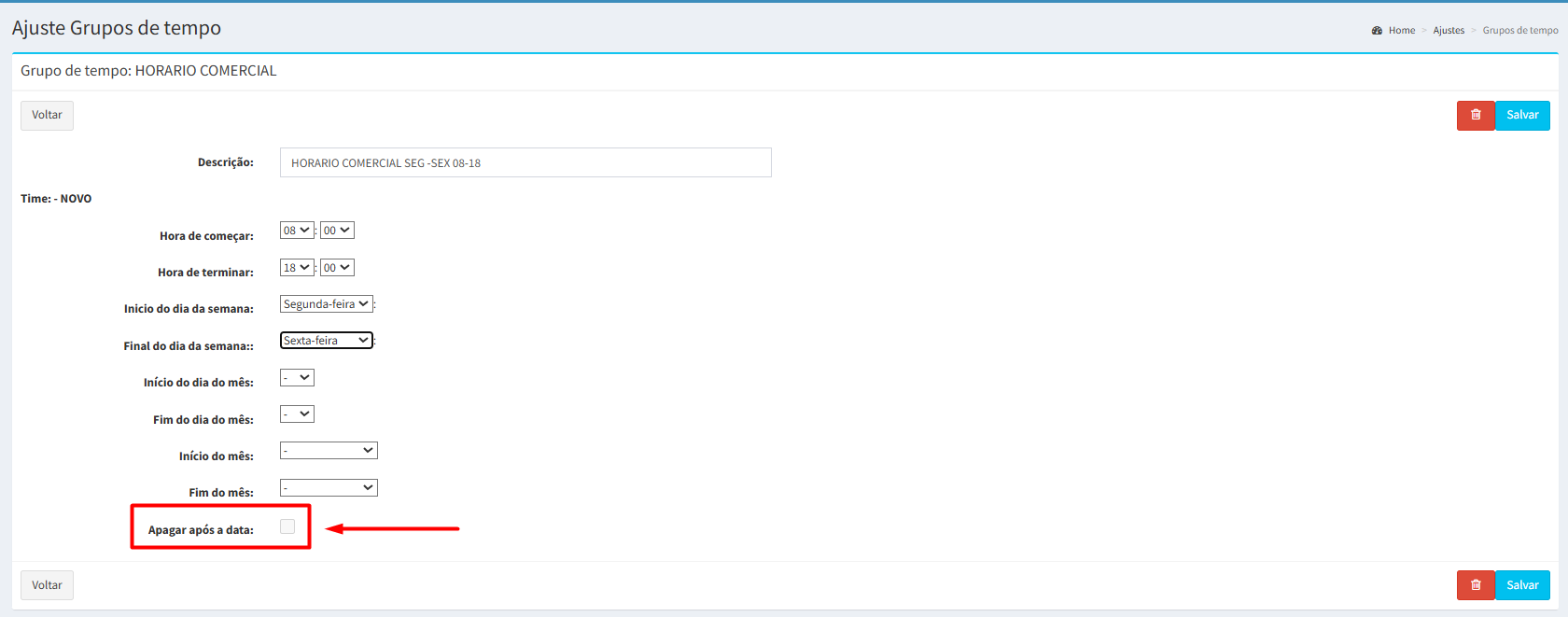Click the top red trash delete icon
1568x617 pixels.
[x=1475, y=115]
